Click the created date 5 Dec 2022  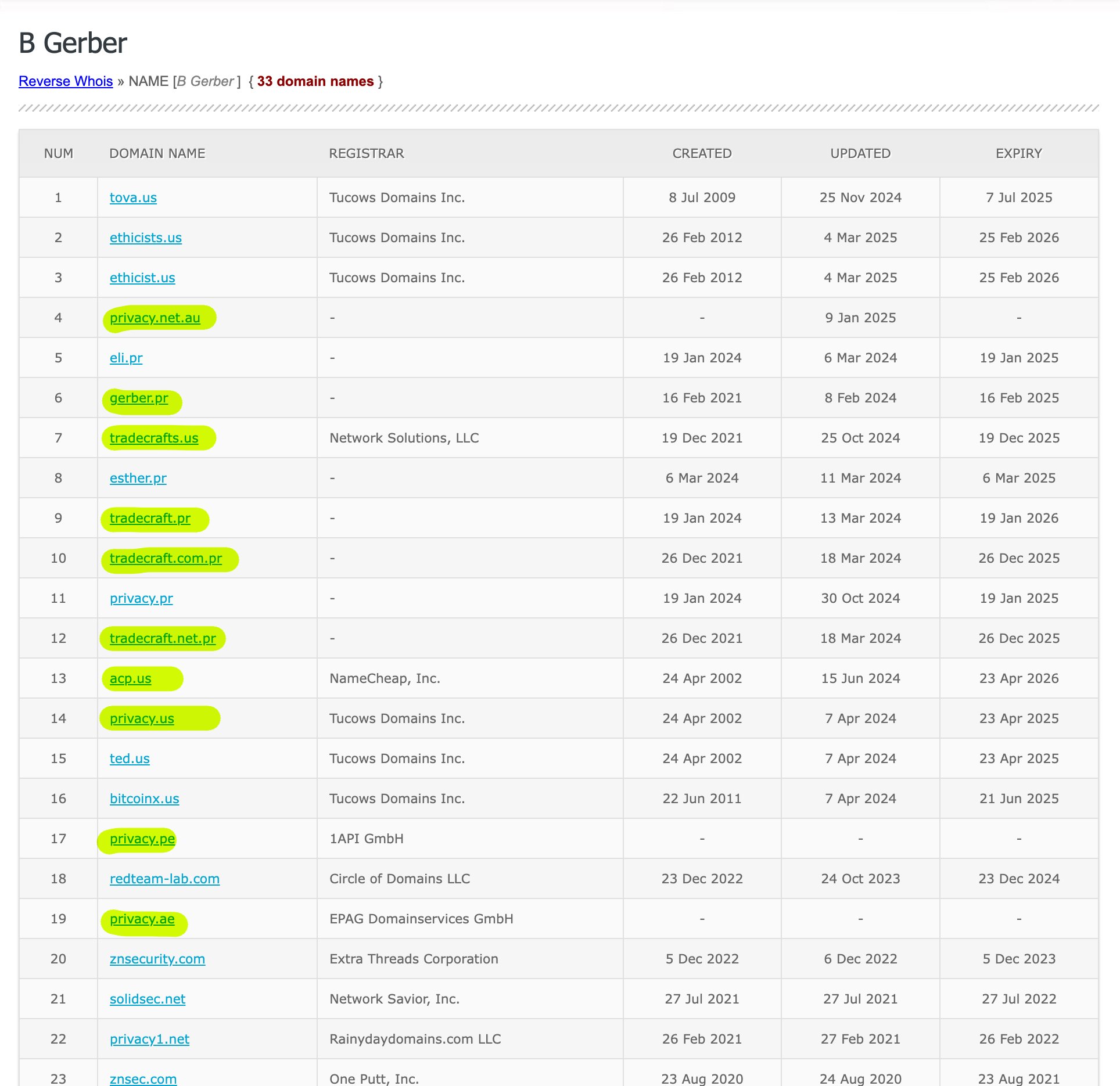pos(702,959)
